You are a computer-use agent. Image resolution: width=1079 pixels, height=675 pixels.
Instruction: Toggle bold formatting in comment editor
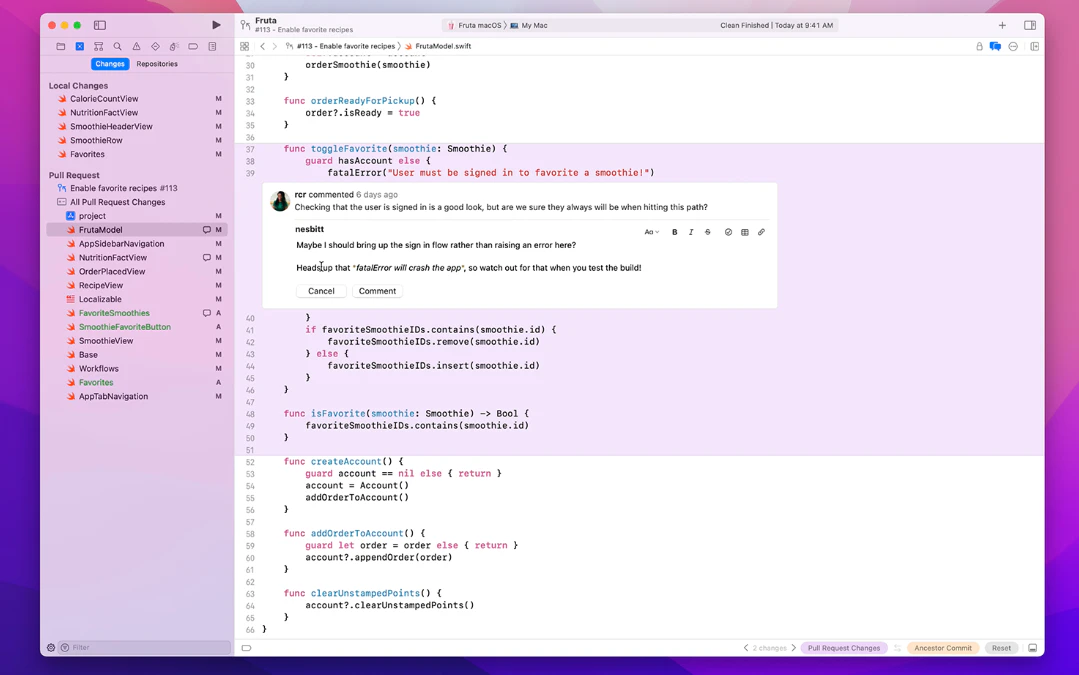click(675, 232)
